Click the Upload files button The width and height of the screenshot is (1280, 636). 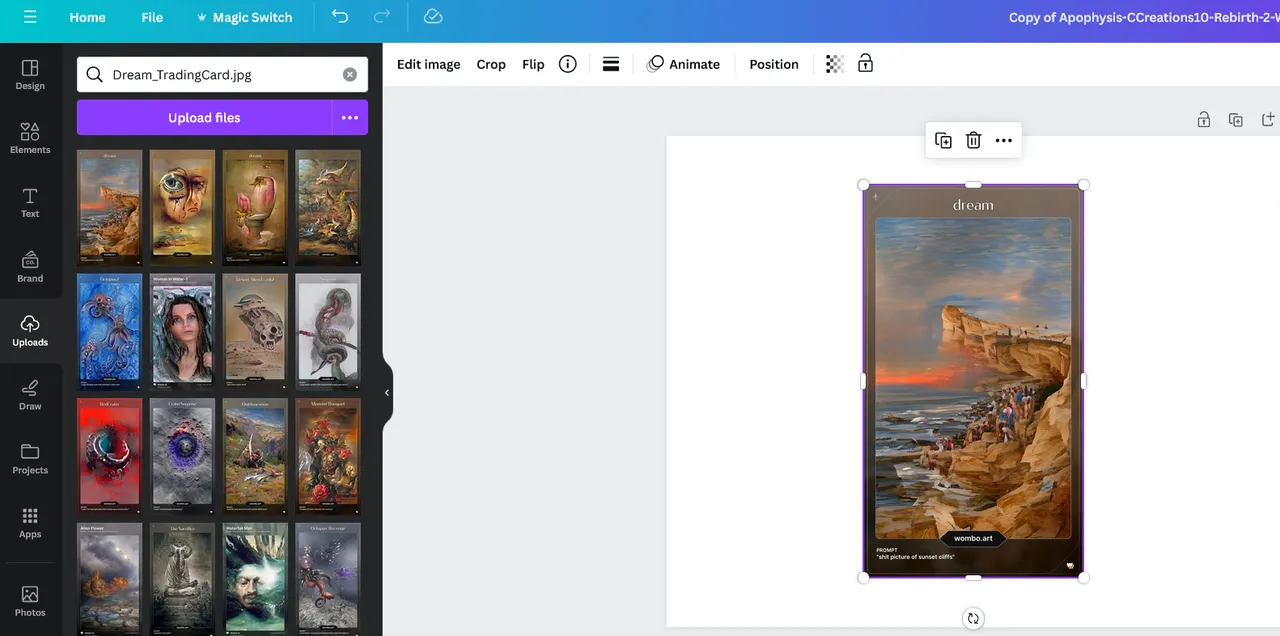(x=204, y=117)
